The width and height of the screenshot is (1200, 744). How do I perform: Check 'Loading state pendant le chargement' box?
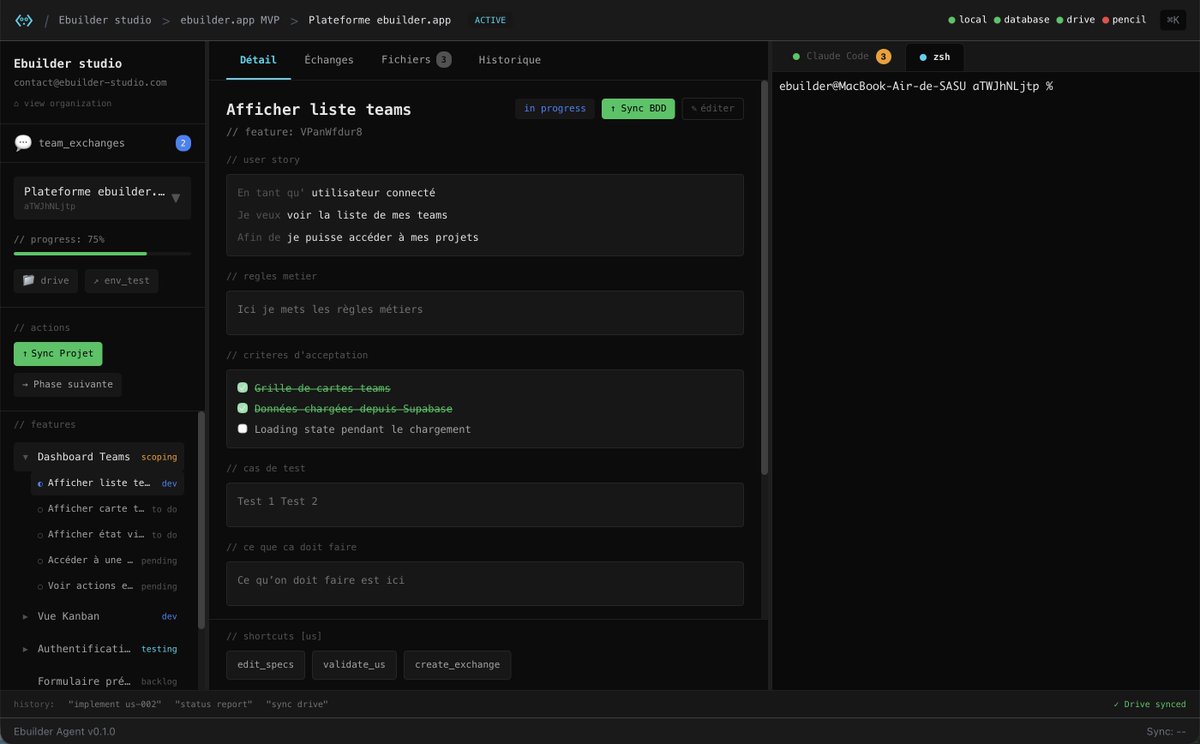point(242,429)
